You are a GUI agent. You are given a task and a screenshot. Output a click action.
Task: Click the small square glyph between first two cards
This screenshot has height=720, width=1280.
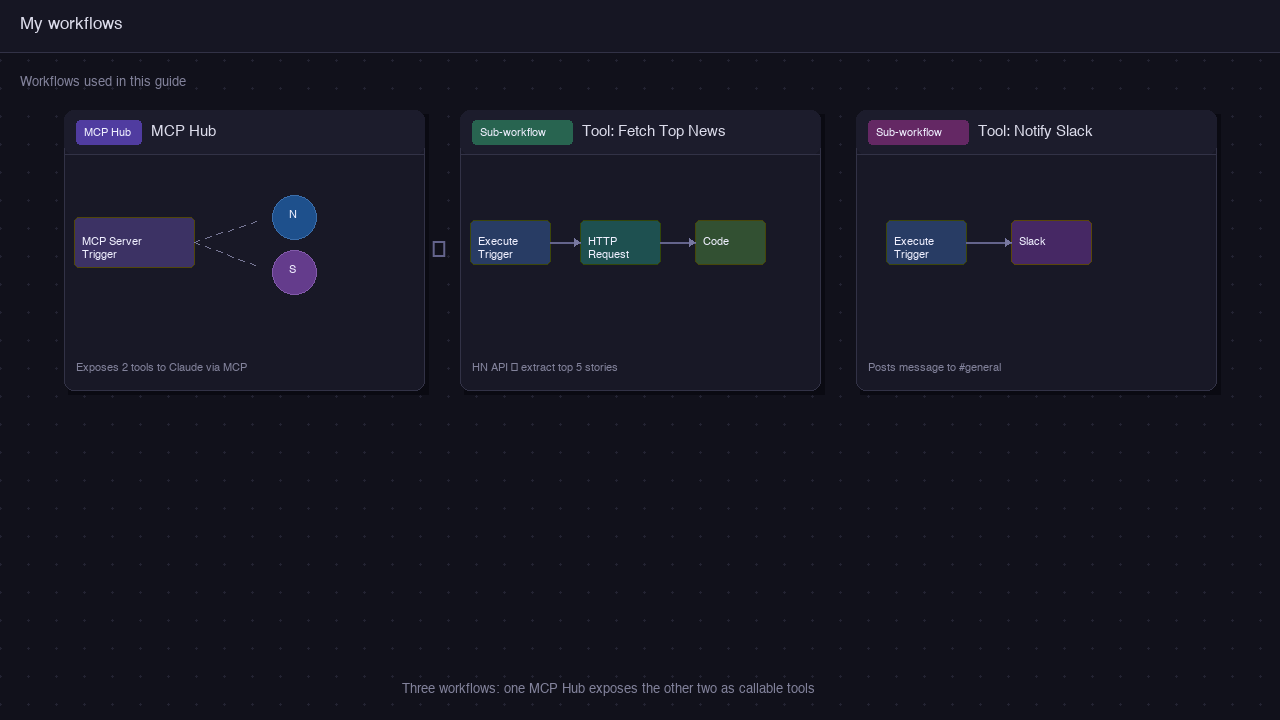pos(439,249)
